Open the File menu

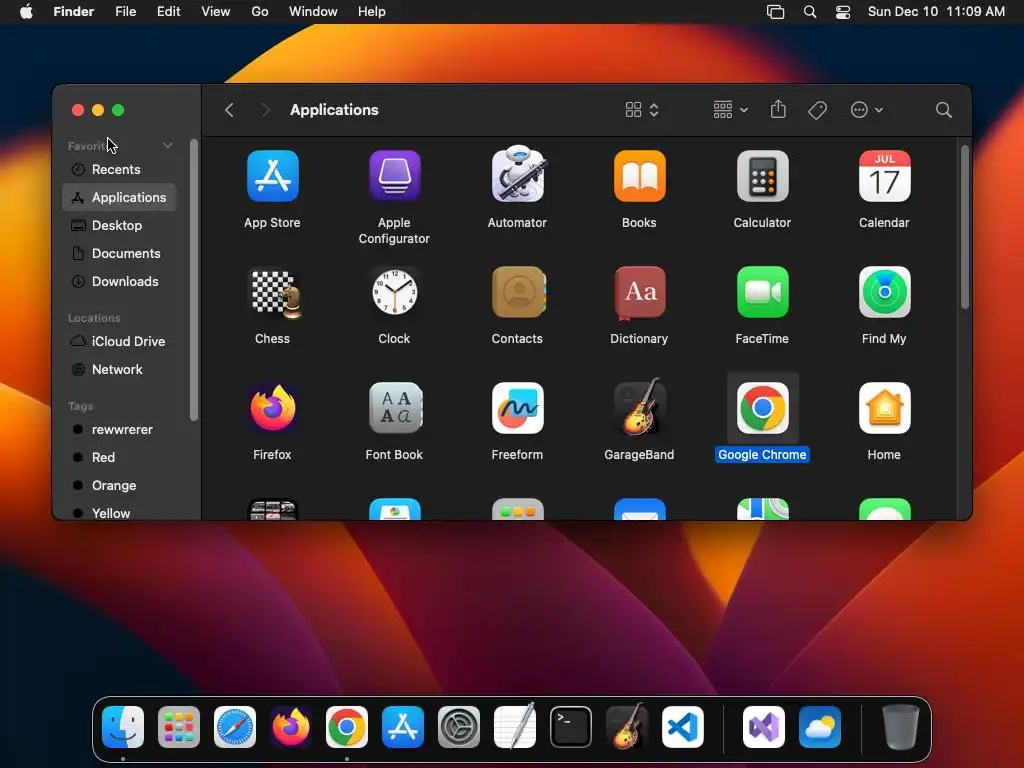tap(125, 12)
